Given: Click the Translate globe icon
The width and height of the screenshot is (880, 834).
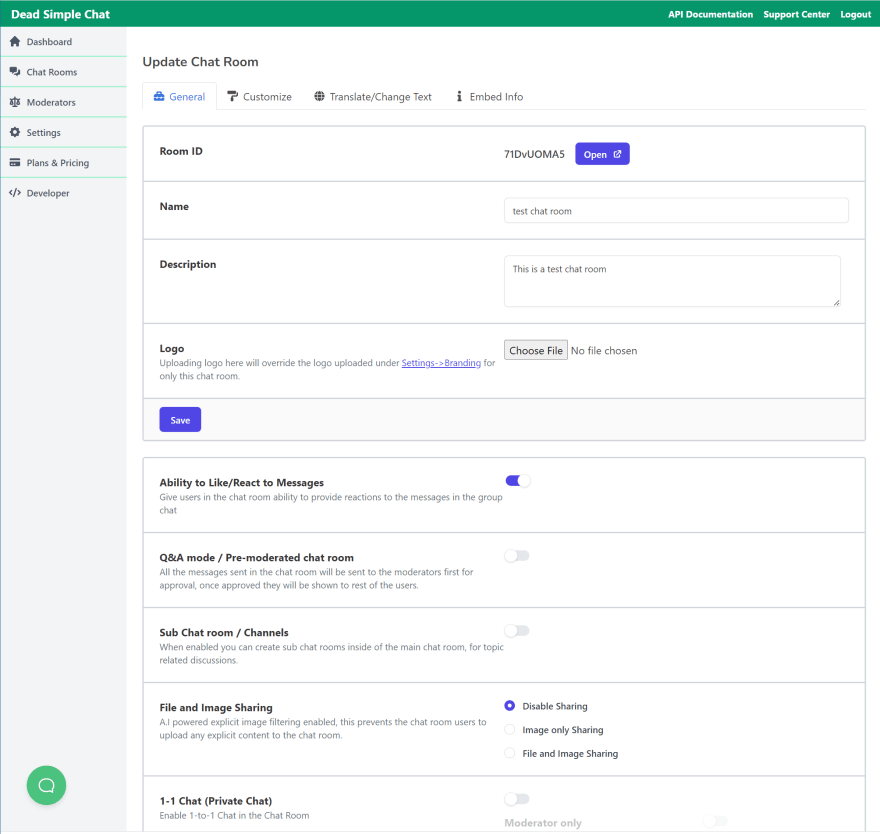Looking at the screenshot, I should click(319, 97).
